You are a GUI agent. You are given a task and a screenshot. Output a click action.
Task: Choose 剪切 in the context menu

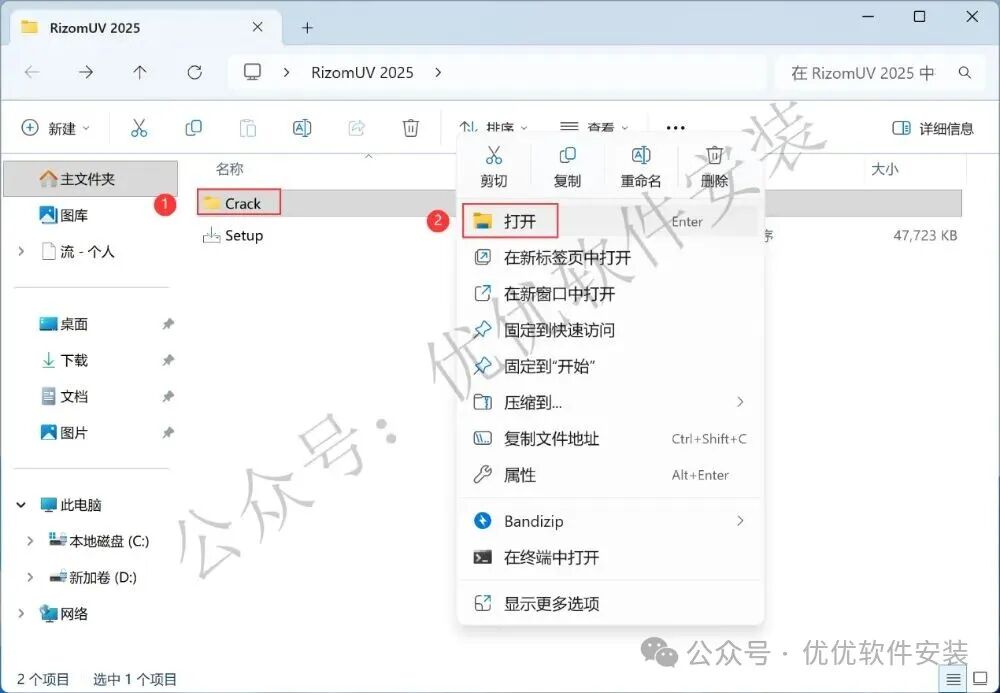point(494,167)
